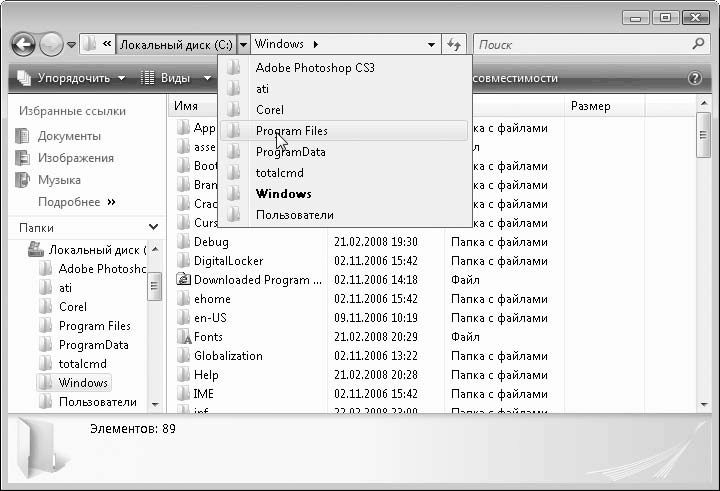Open the Музыка favorite link
The image size is (720, 491).
(59, 180)
